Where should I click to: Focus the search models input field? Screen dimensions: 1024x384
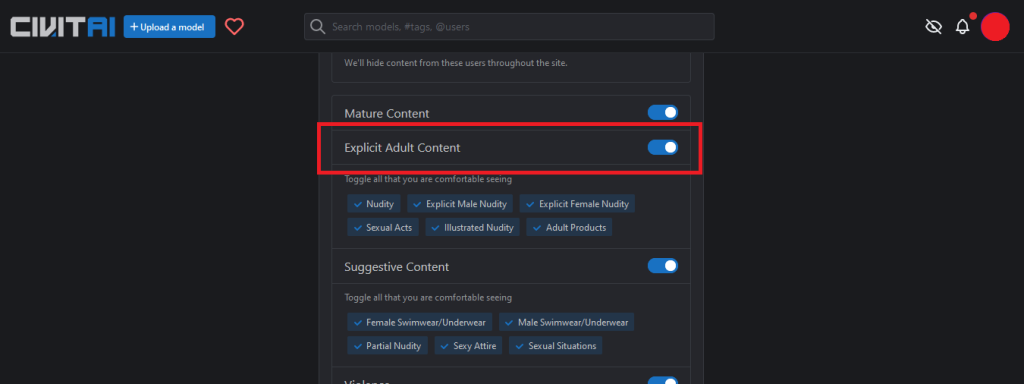click(509, 27)
